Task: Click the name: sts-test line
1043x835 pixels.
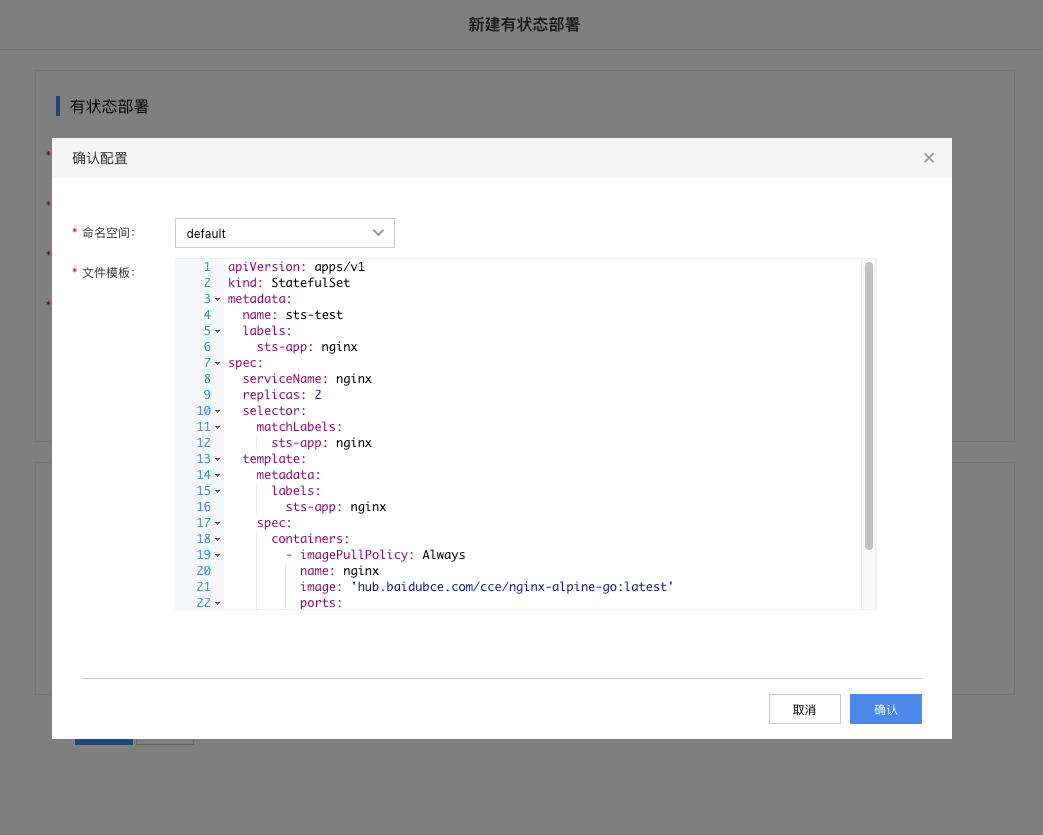Action: [293, 315]
